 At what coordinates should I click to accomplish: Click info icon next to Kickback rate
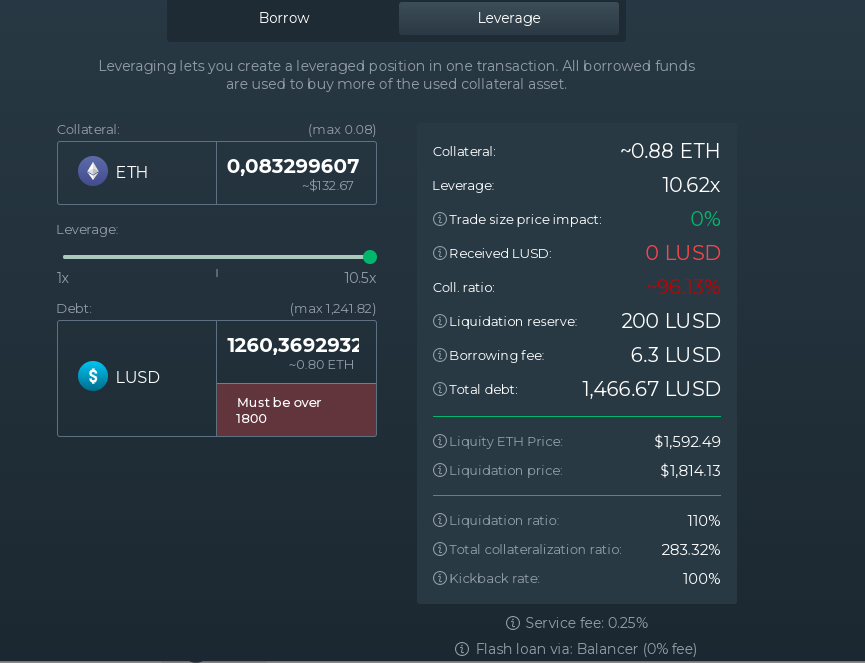point(440,578)
